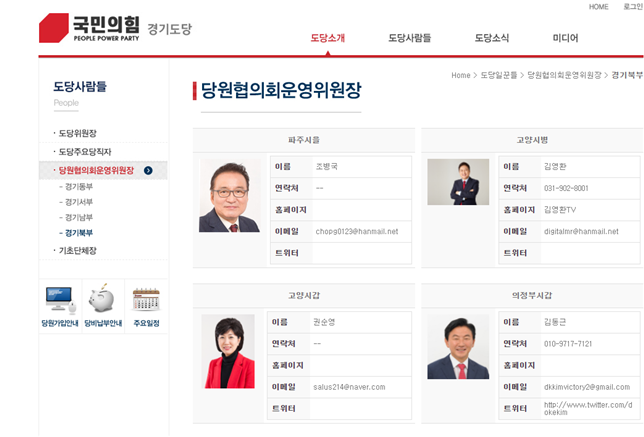Open 김동근's Twitter URL link
This screenshot has height=437, width=644.
click(587, 408)
